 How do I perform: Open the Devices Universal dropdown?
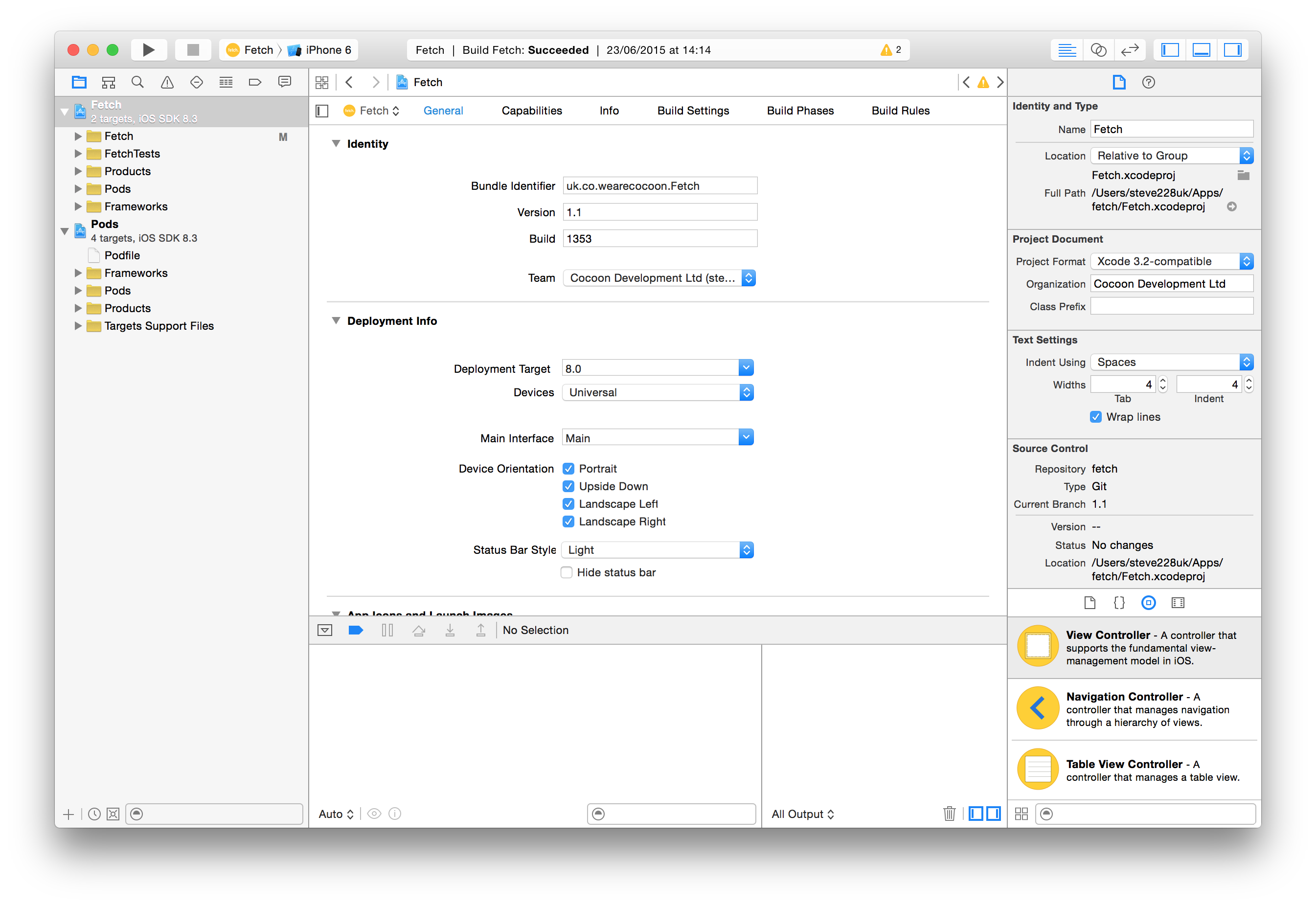coord(658,392)
